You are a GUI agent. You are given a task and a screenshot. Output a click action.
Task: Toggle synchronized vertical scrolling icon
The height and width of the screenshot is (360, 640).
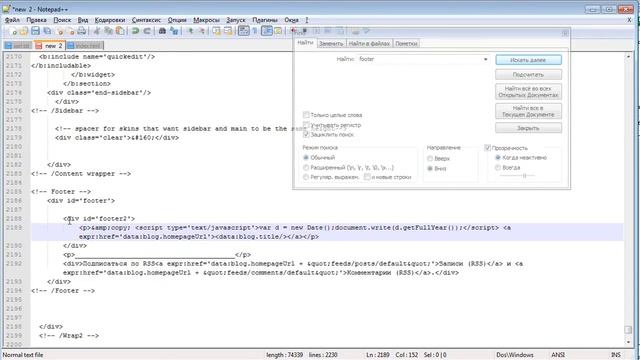tap(216, 31)
